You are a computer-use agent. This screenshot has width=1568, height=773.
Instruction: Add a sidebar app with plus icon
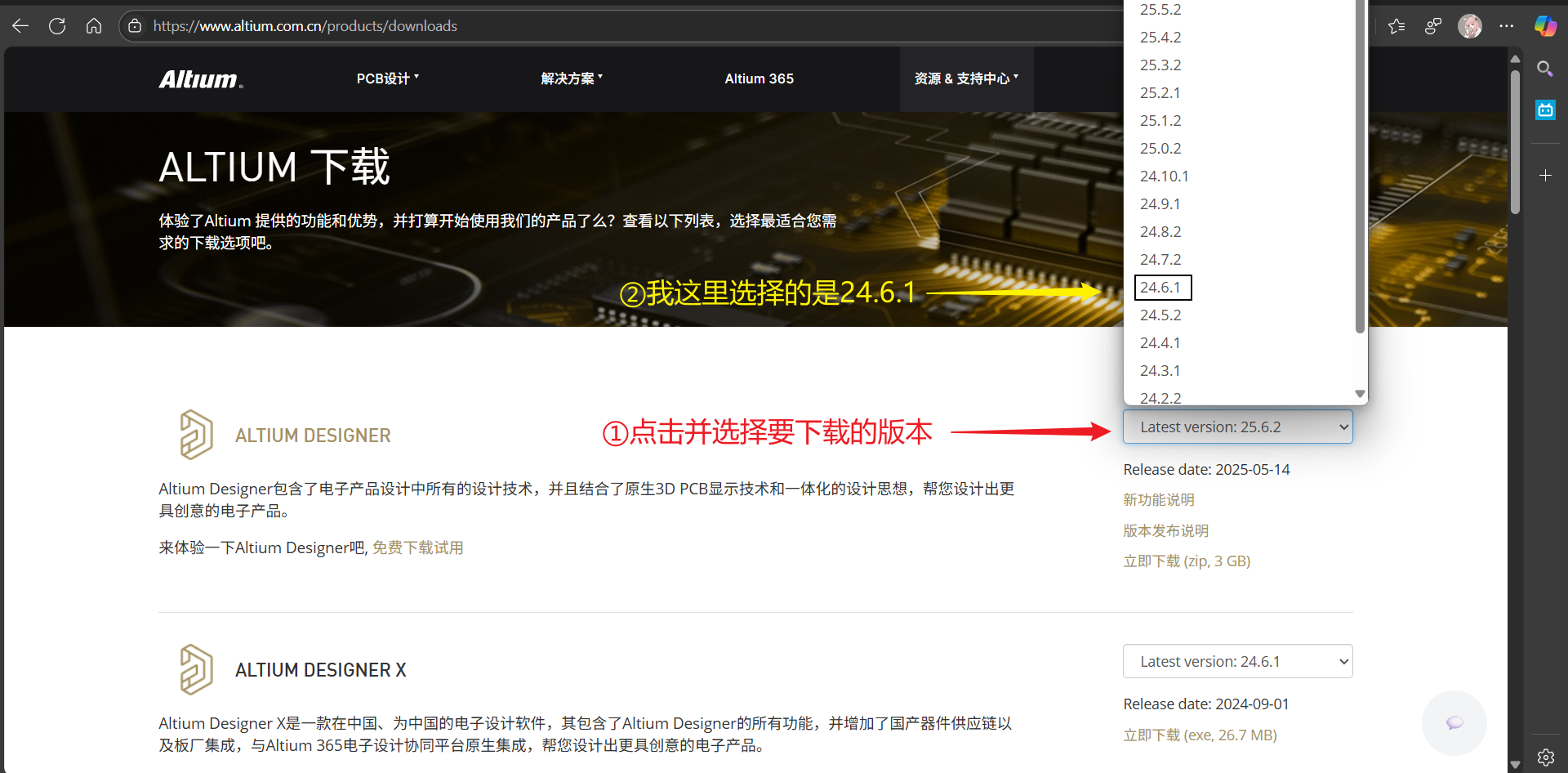click(1545, 175)
